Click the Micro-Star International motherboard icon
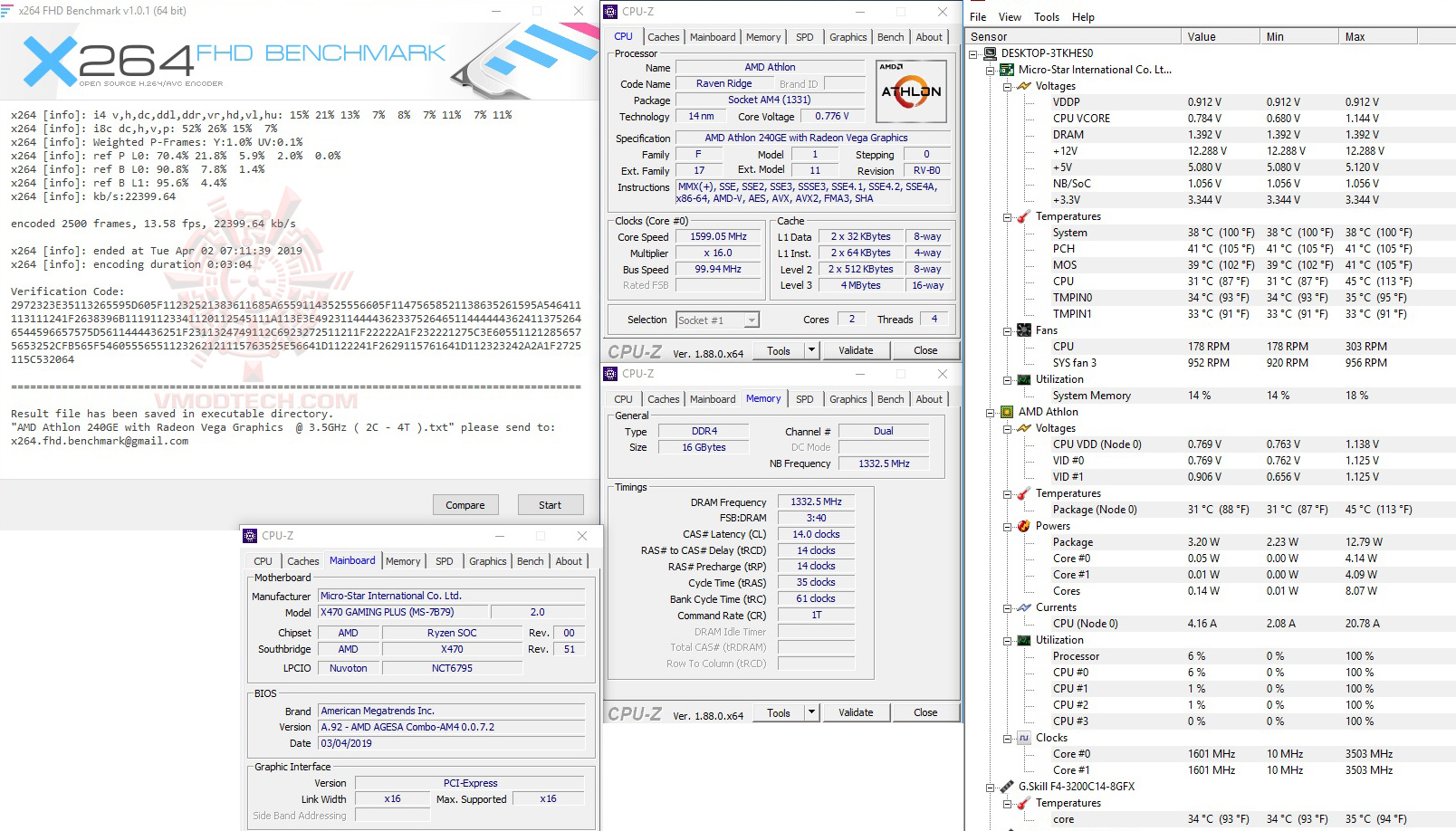The height and width of the screenshot is (831, 1456). pyautogui.click(x=1007, y=70)
